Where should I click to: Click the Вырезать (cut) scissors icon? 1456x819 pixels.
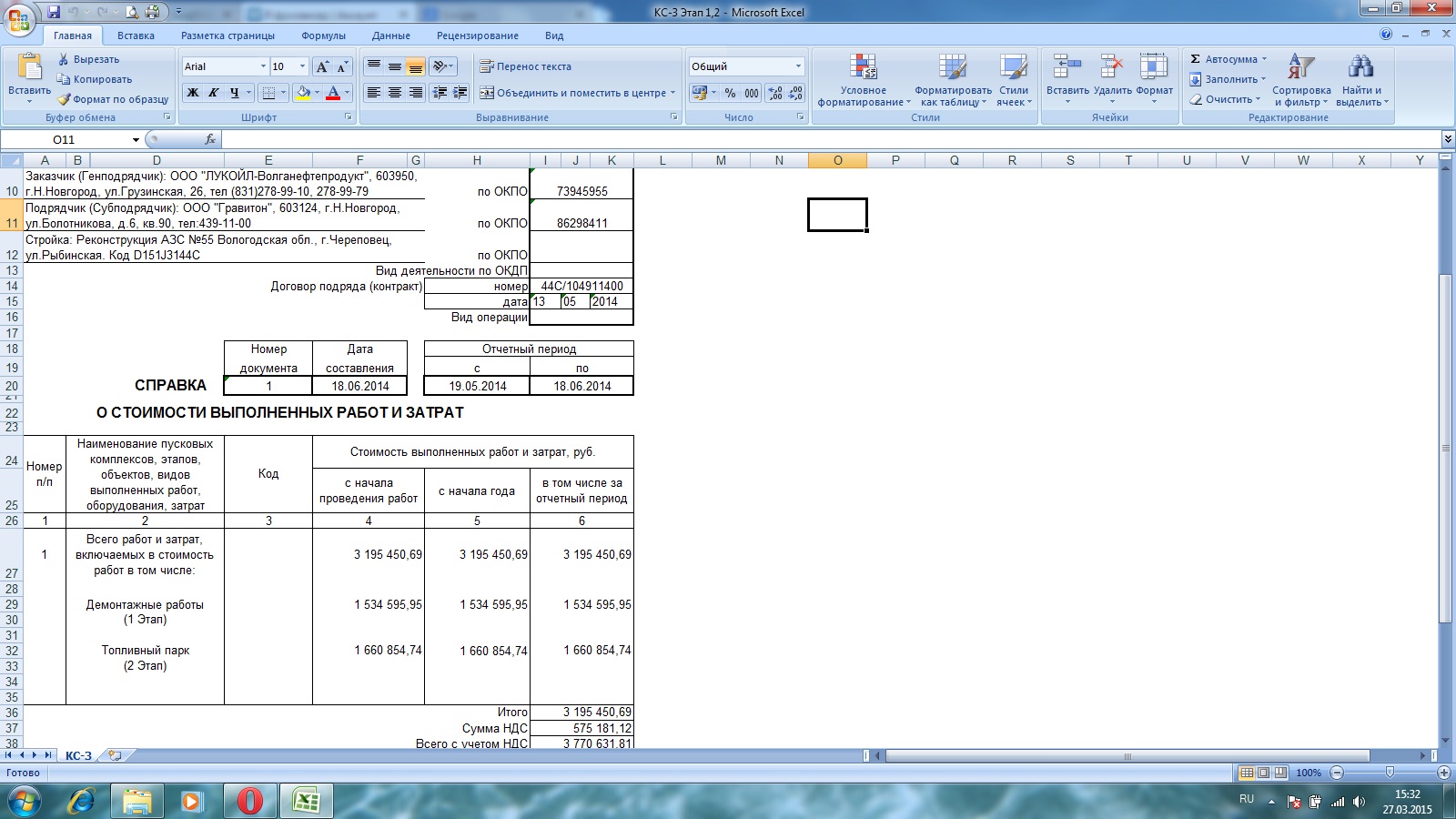coord(64,59)
